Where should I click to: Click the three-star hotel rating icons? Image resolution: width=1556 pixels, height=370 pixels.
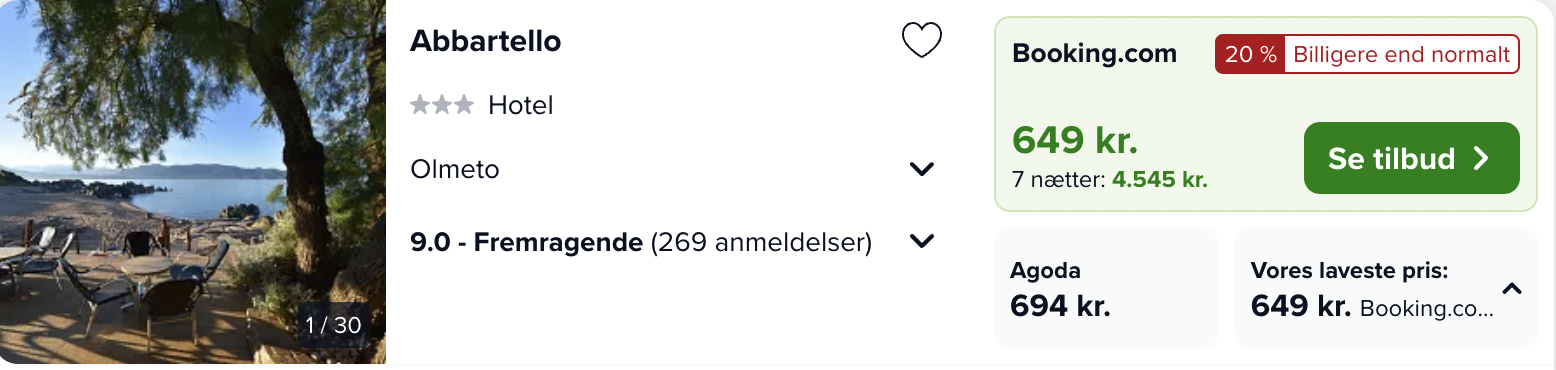point(442,105)
